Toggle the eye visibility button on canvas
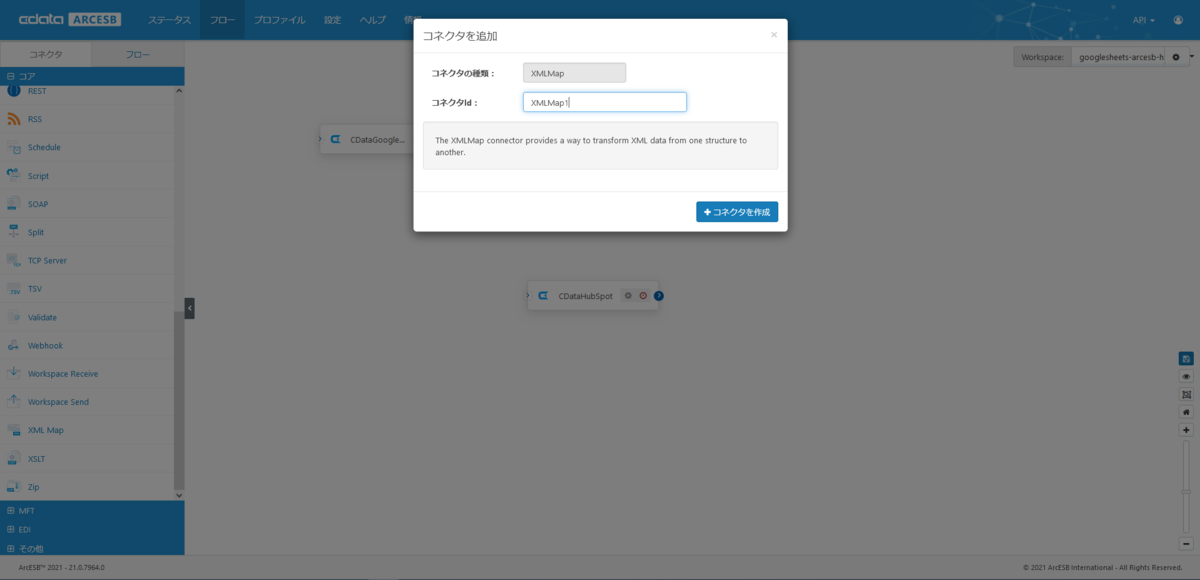This screenshot has height=580, width=1200. coord(1186,376)
